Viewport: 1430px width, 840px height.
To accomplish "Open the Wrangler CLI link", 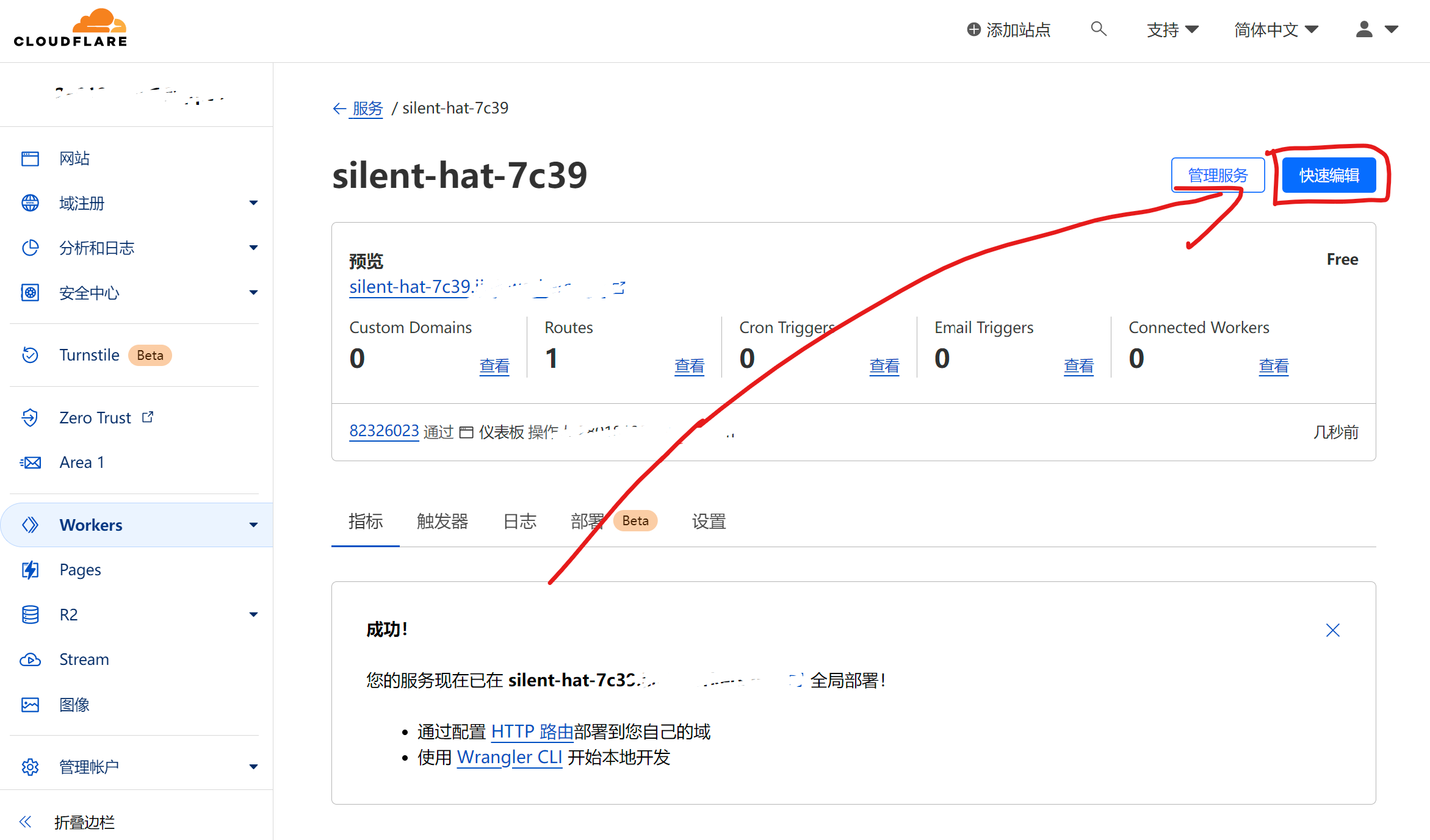I will tap(510, 757).
